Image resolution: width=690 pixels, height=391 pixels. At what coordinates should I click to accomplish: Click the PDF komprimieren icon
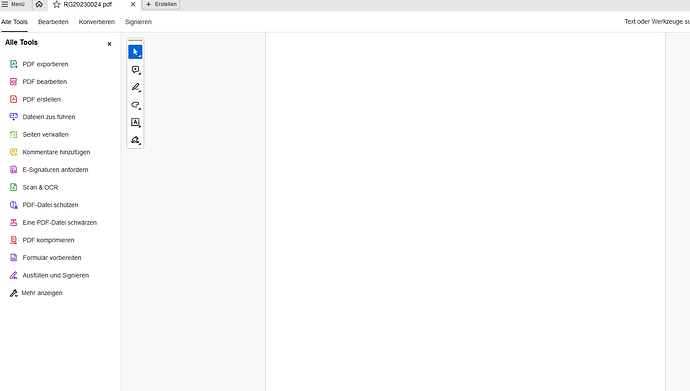point(14,240)
